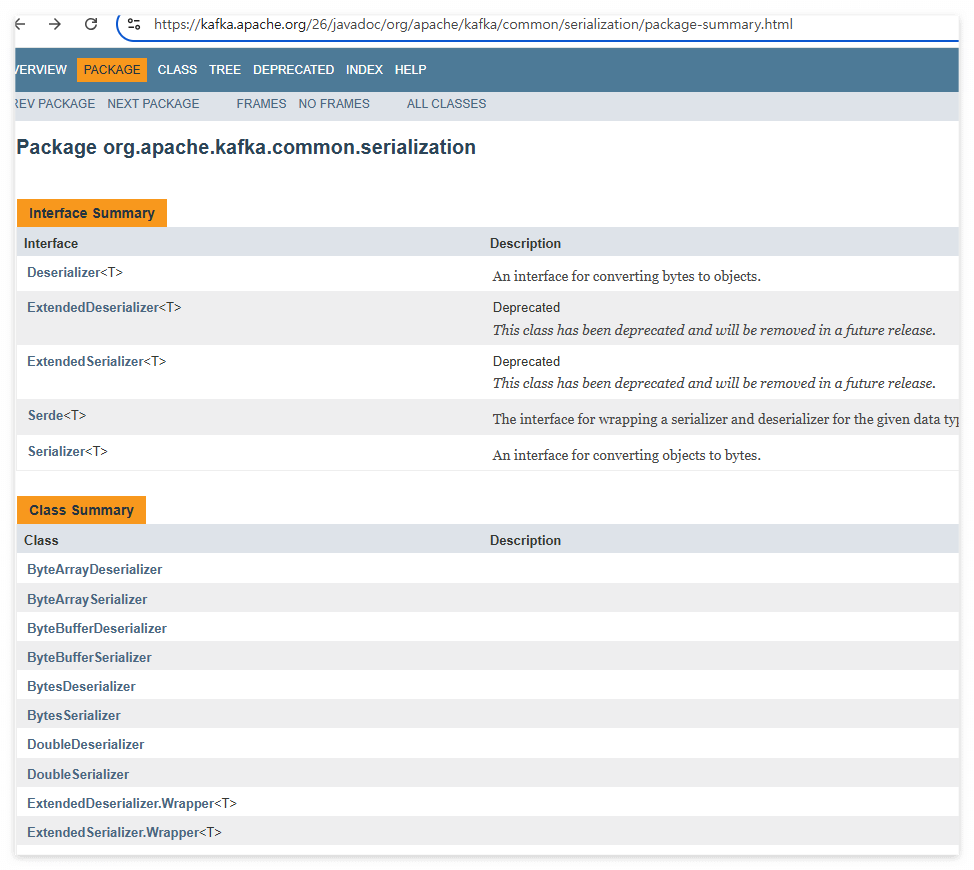Open the ByteArrayDeserializer class link
Screen dimensions: 974x870
click(94, 569)
